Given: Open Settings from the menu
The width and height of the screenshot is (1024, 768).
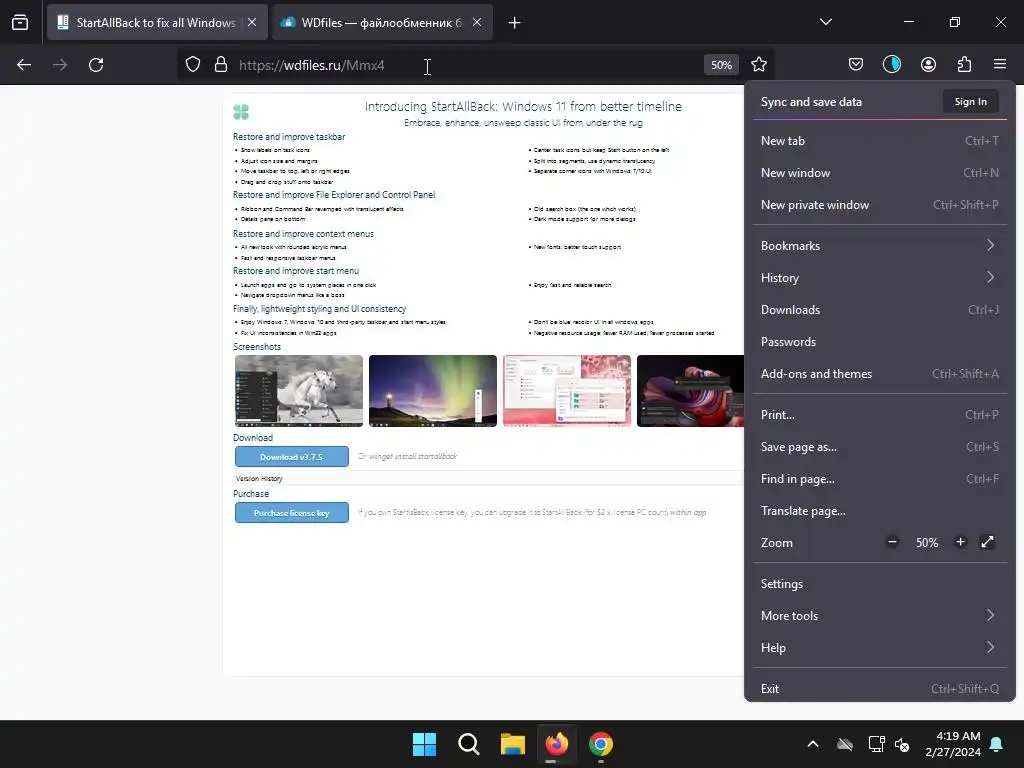Looking at the screenshot, I should [x=880, y=584].
